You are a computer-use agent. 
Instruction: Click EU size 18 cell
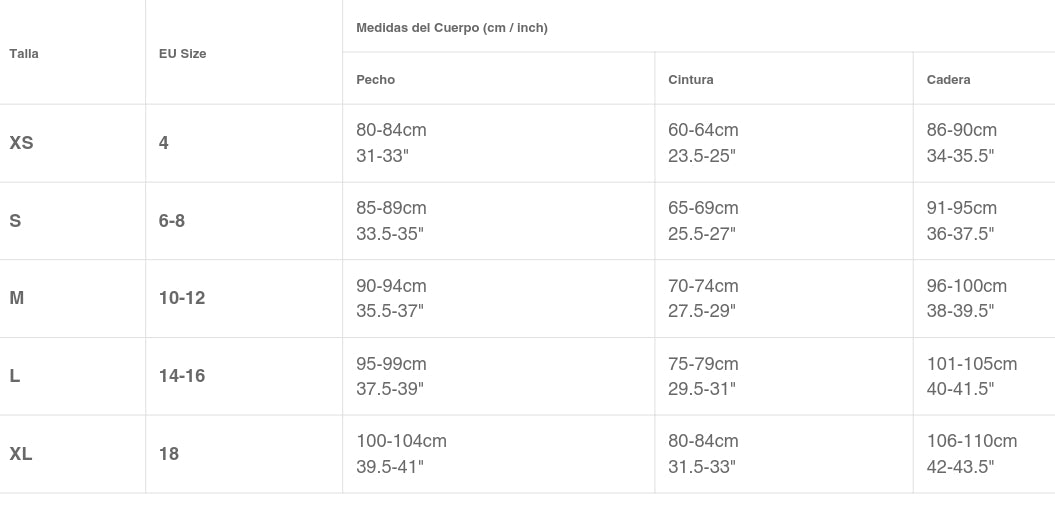(169, 454)
